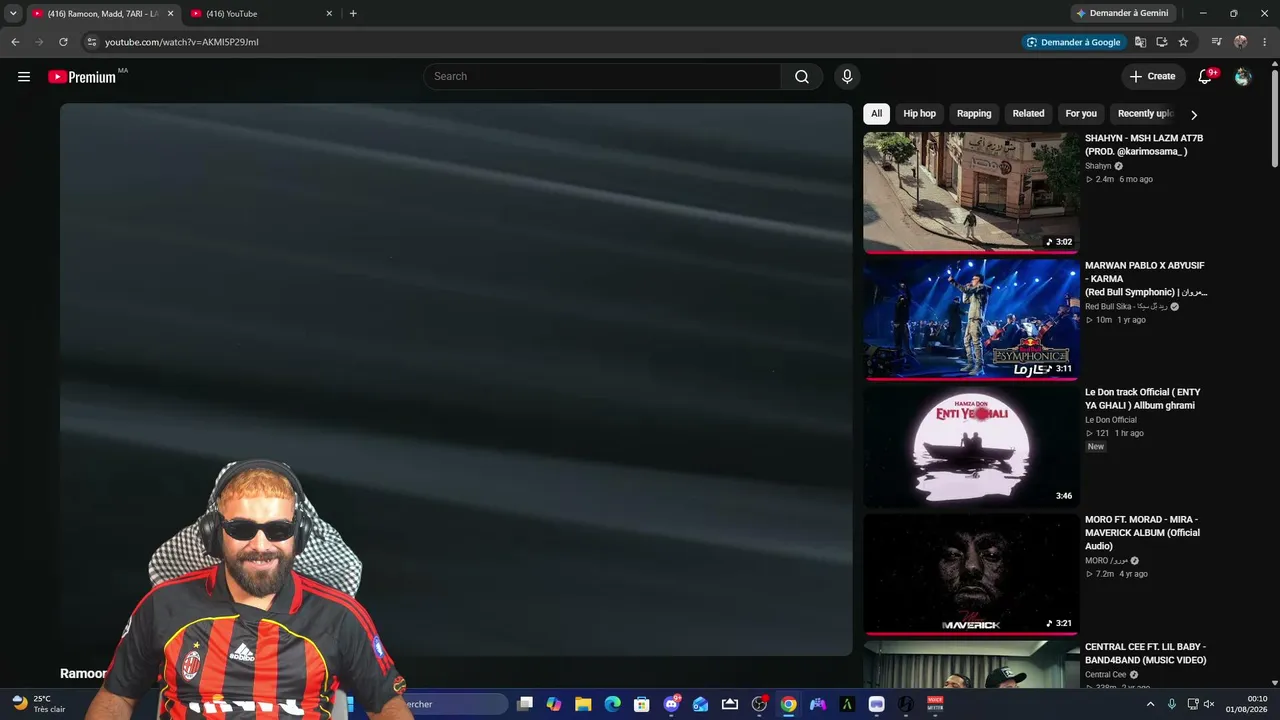Select the Ramoon, Madd, 7ARI browser tab
This screenshot has height=720, width=1280.
click(103, 14)
